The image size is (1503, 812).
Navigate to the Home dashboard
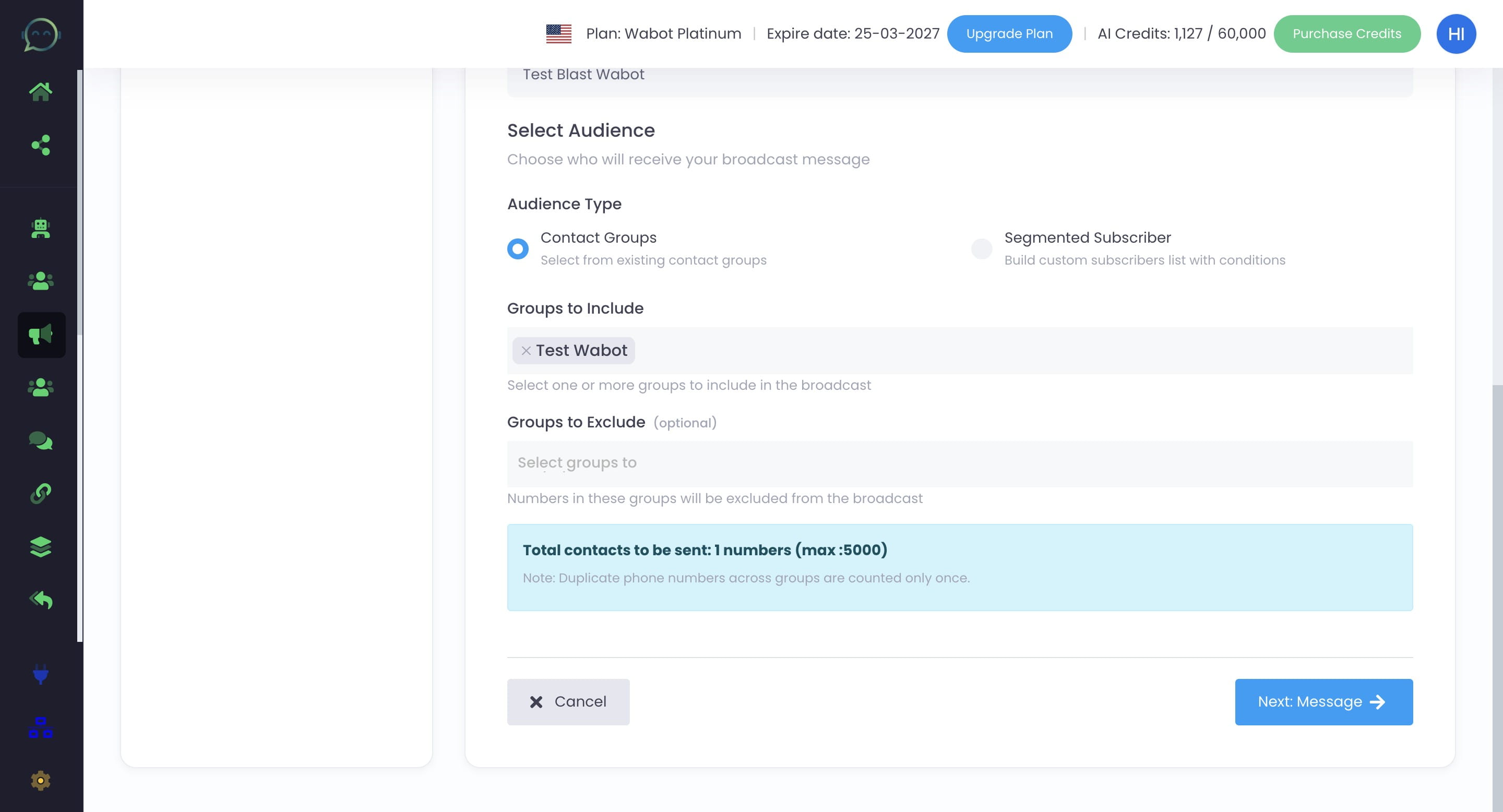41,90
